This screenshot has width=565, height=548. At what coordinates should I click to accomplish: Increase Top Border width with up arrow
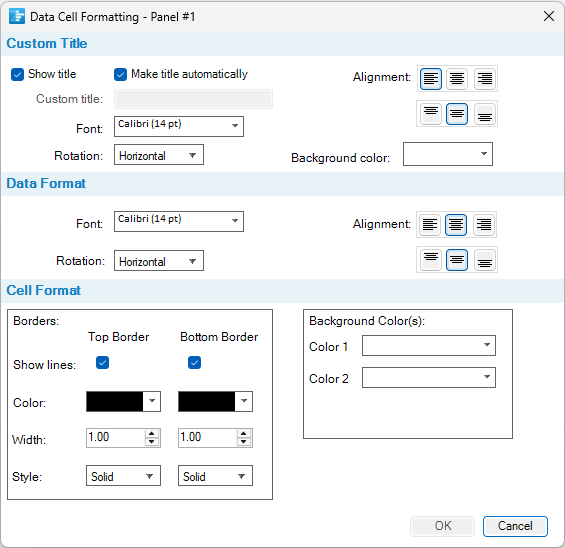(152, 433)
